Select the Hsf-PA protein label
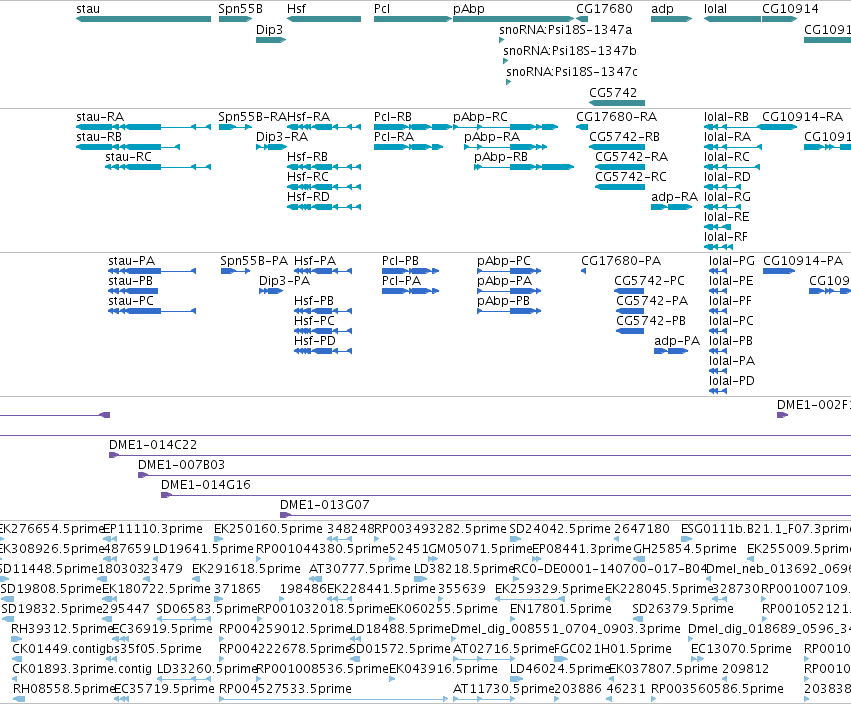851x704 pixels. click(x=315, y=261)
